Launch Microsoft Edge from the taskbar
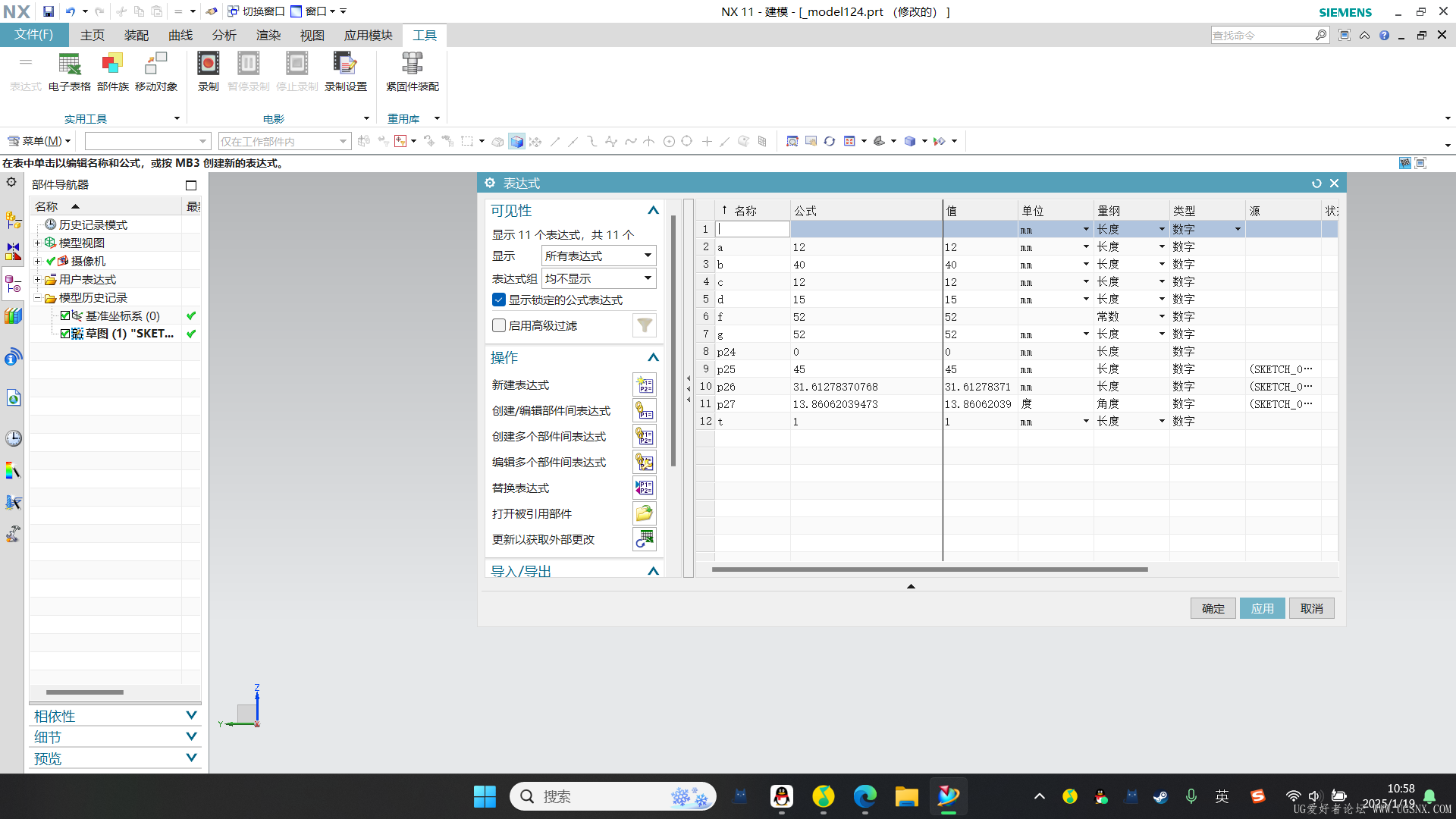The width and height of the screenshot is (1456, 819). (864, 796)
